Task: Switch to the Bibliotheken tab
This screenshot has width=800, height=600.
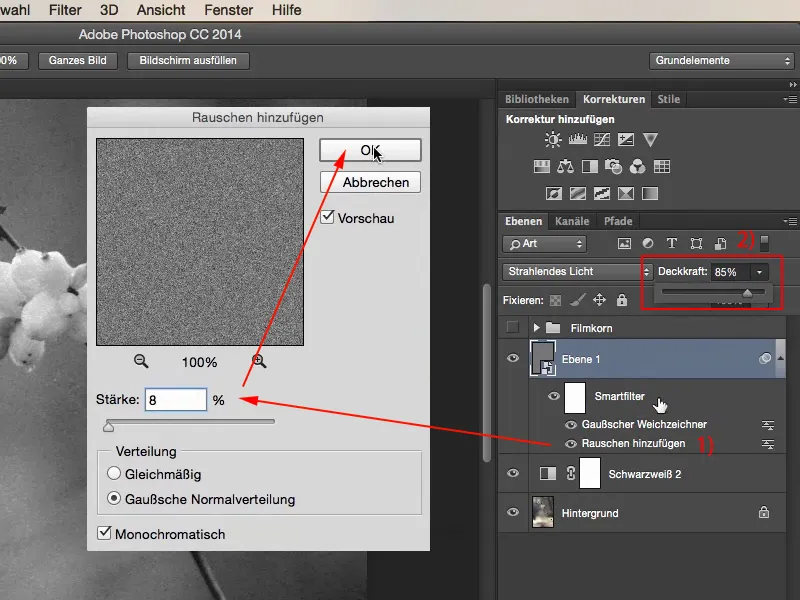Action: click(x=537, y=99)
